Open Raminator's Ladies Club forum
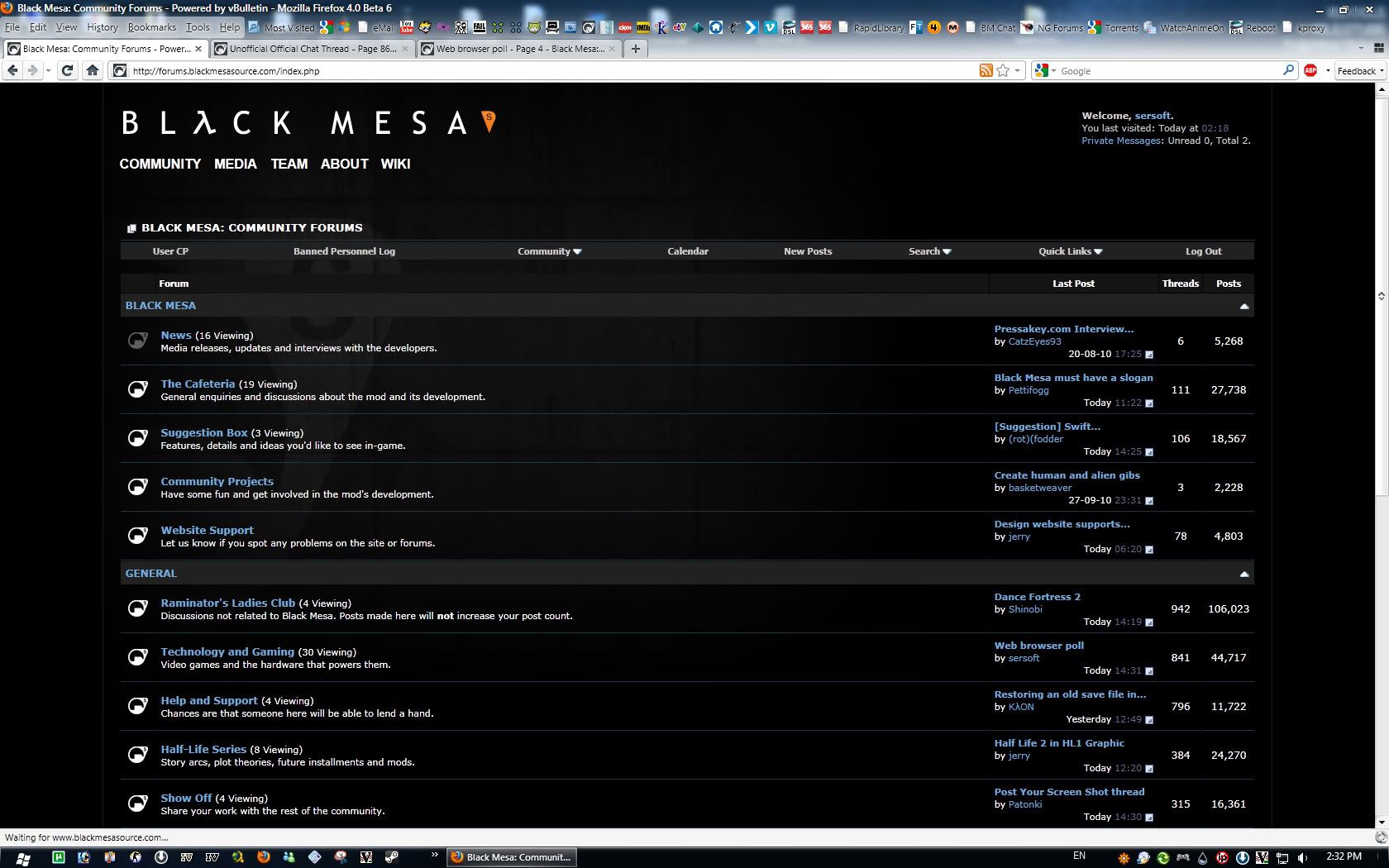The width and height of the screenshot is (1389, 868). click(x=227, y=603)
